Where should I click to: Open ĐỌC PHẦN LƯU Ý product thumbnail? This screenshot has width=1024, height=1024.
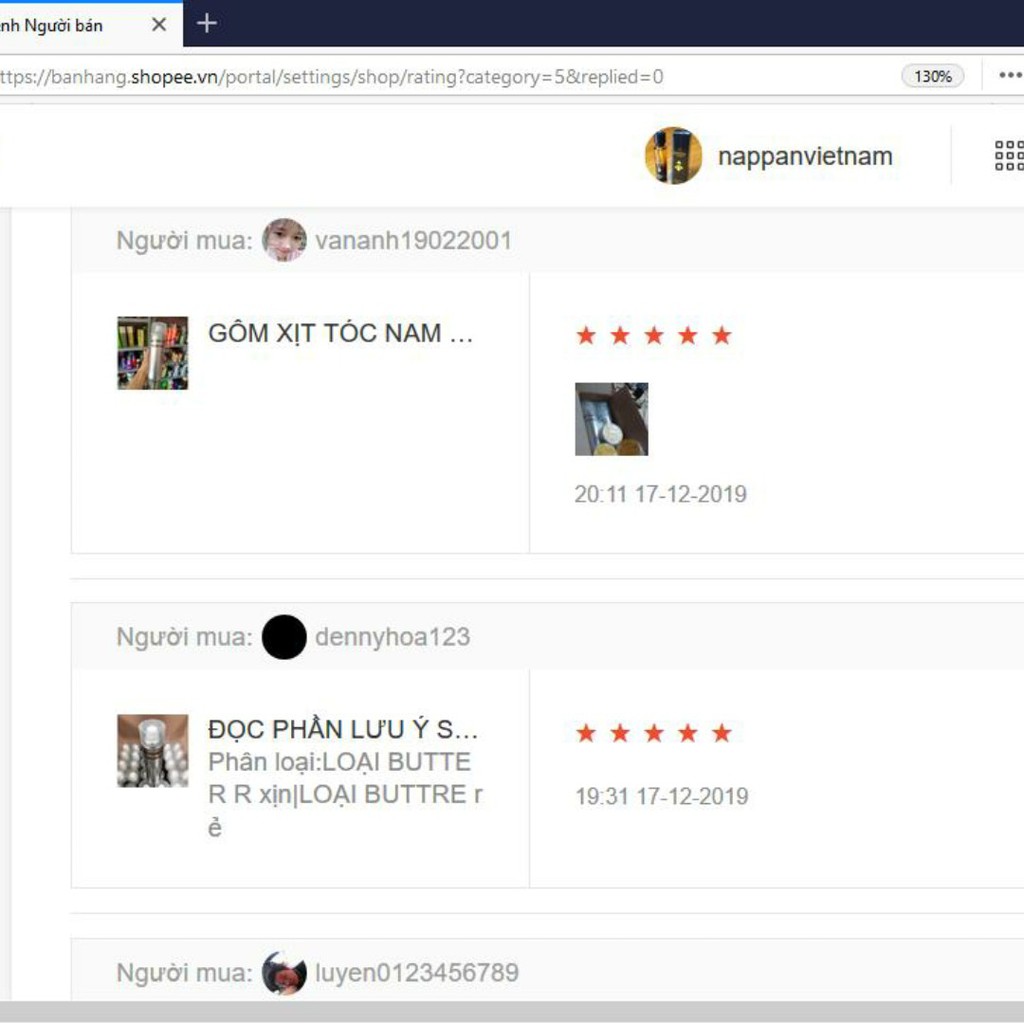[x=152, y=750]
